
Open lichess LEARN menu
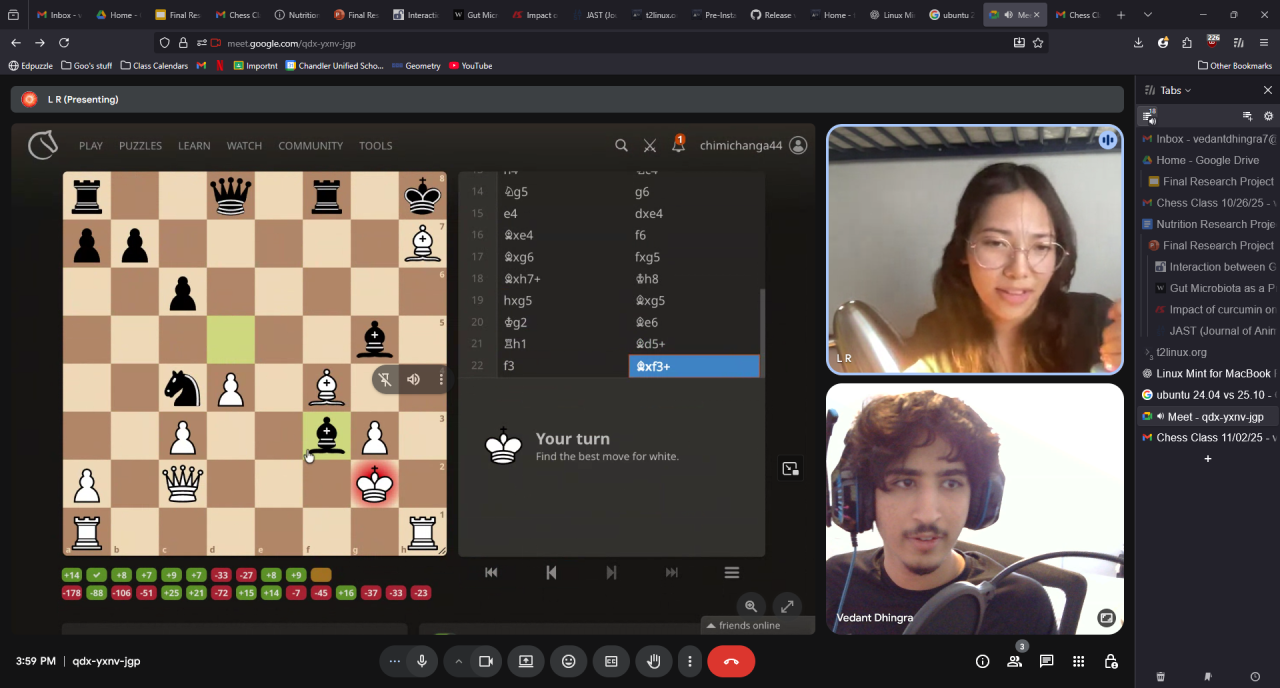(x=194, y=145)
